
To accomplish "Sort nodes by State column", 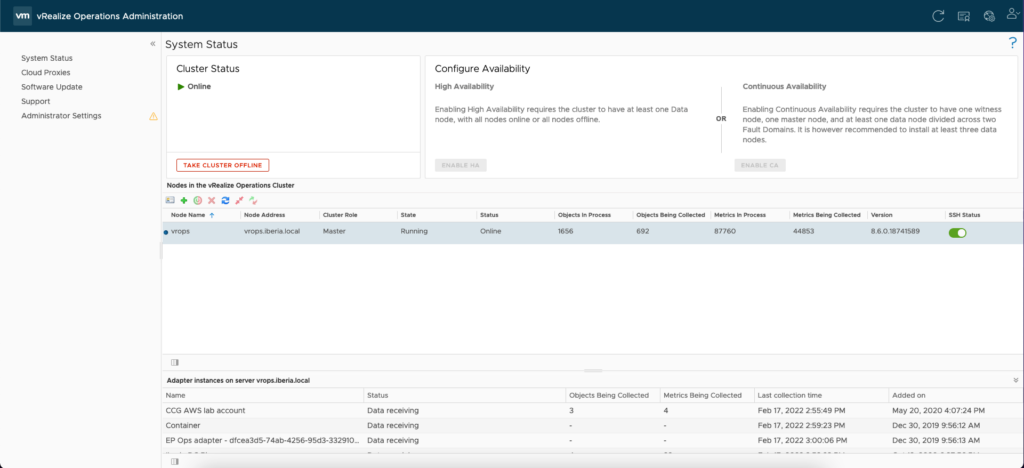I will [408, 215].
